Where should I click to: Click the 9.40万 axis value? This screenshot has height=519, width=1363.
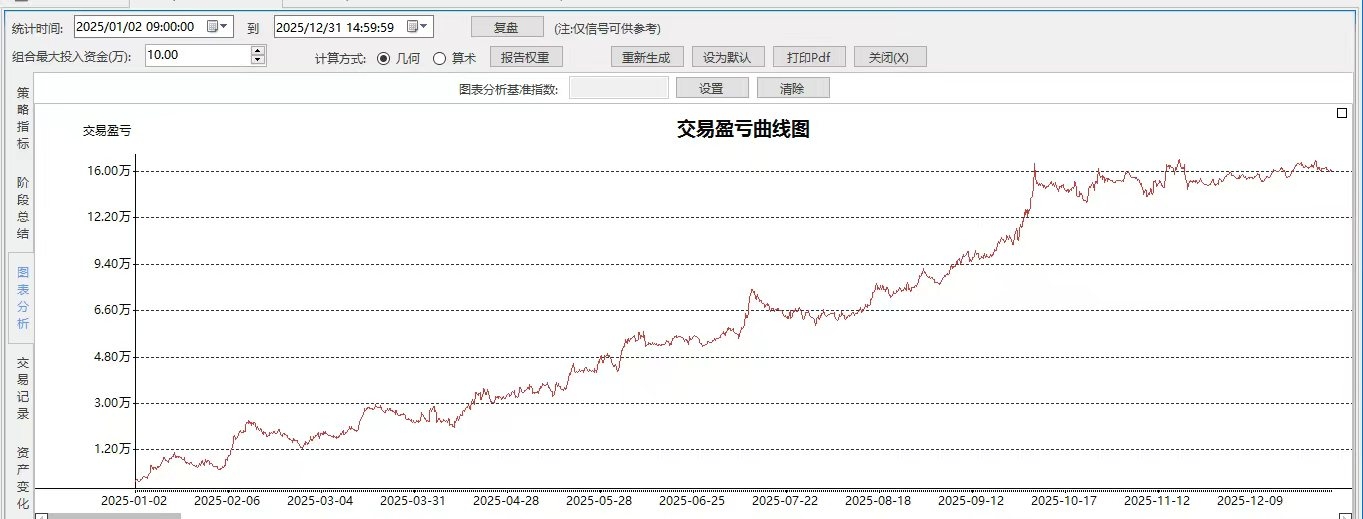tap(111, 263)
